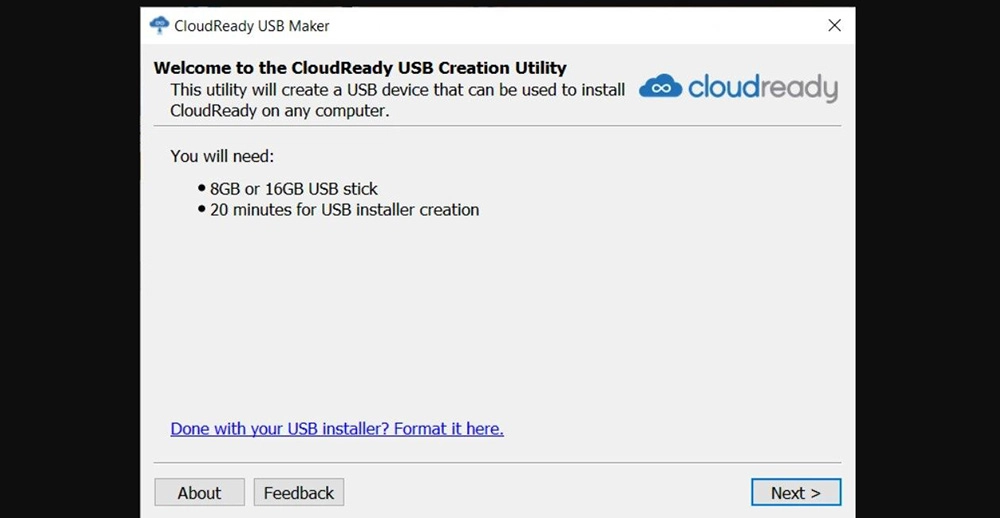Proceed with the Next > button
This screenshot has width=1000, height=518.
pos(796,492)
